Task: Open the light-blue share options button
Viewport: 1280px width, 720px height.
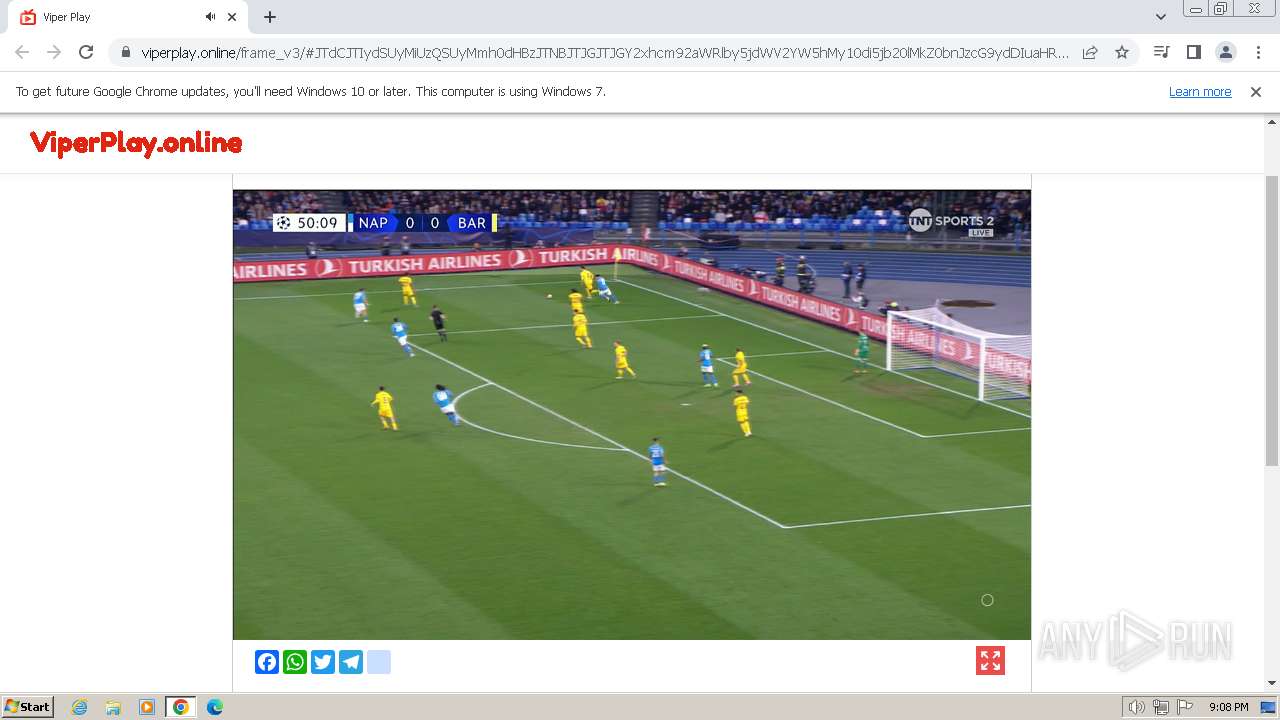Action: click(379, 662)
